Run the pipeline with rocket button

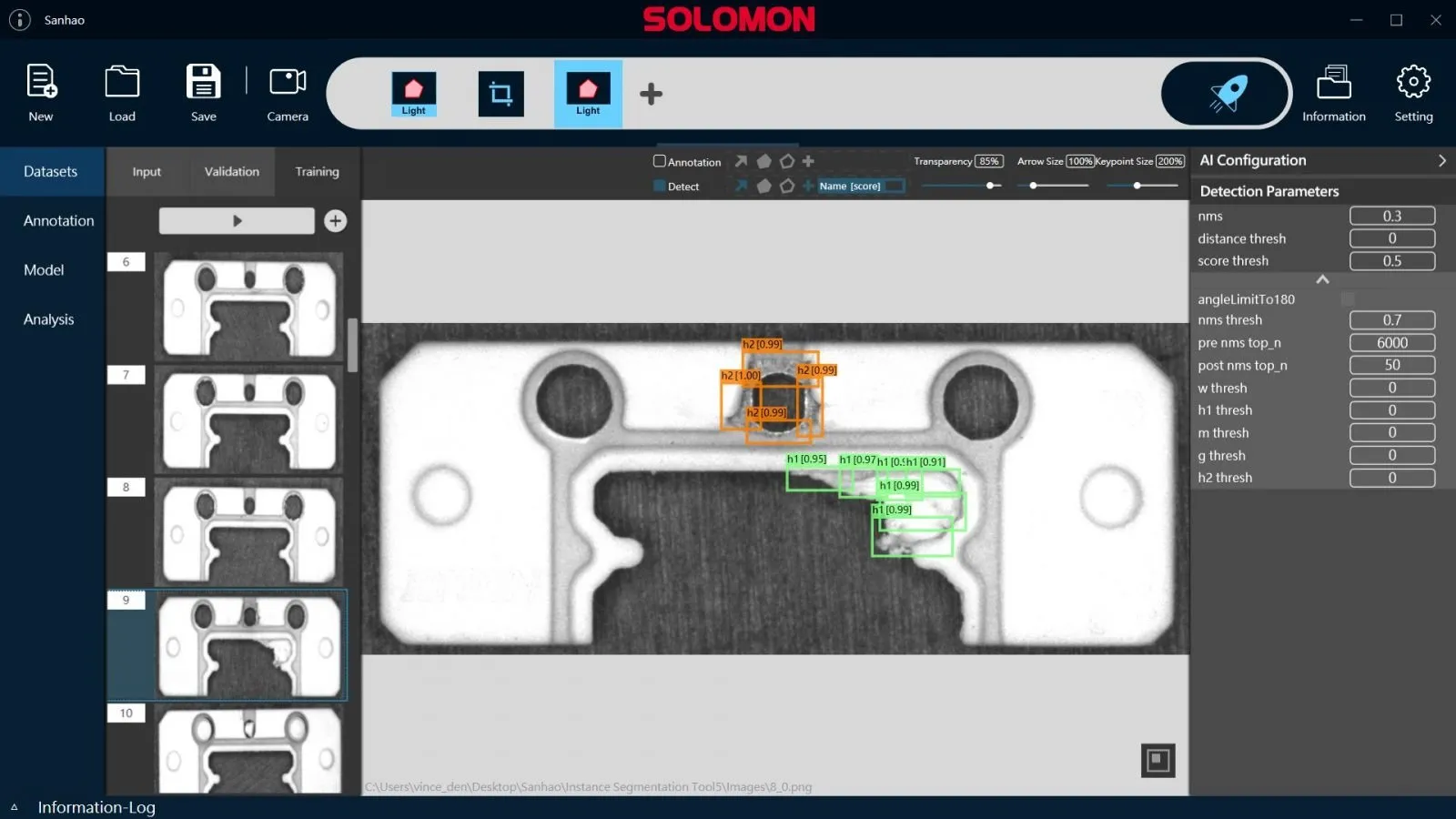[1226, 93]
